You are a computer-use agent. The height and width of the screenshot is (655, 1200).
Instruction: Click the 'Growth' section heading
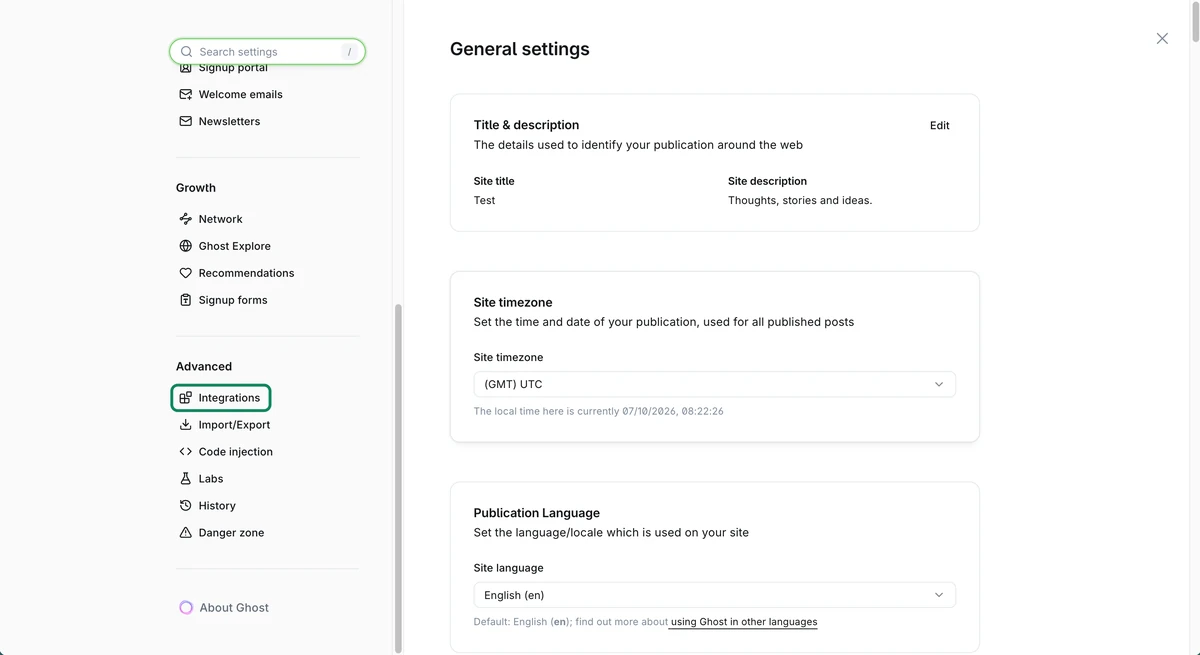(196, 188)
